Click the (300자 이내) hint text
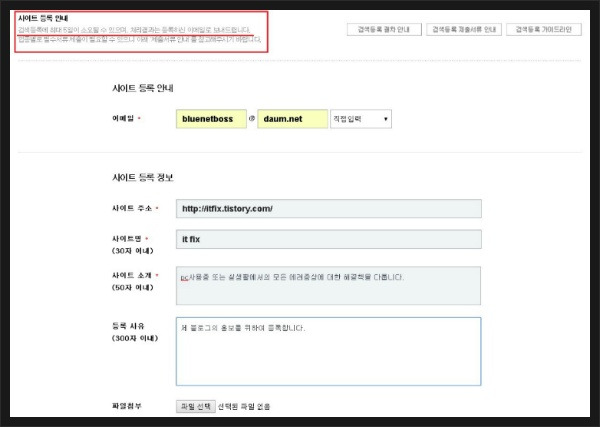Screen dimensions: 600x427 [x=135, y=338]
